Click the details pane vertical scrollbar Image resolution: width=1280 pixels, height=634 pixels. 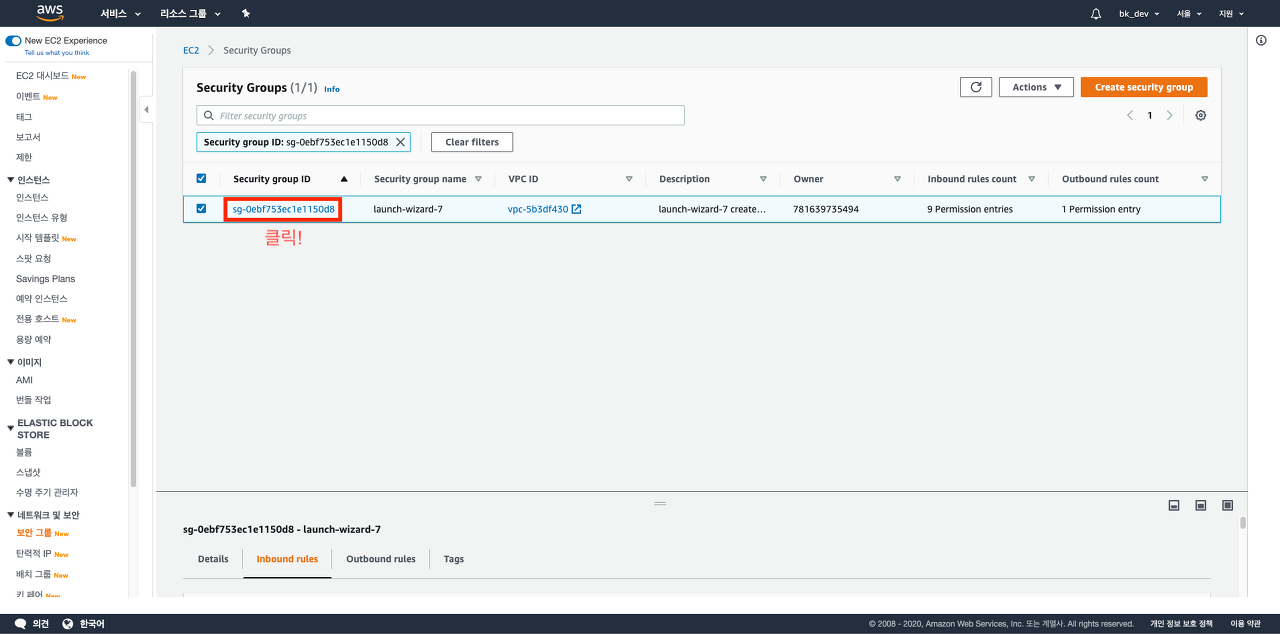tap(1243, 522)
